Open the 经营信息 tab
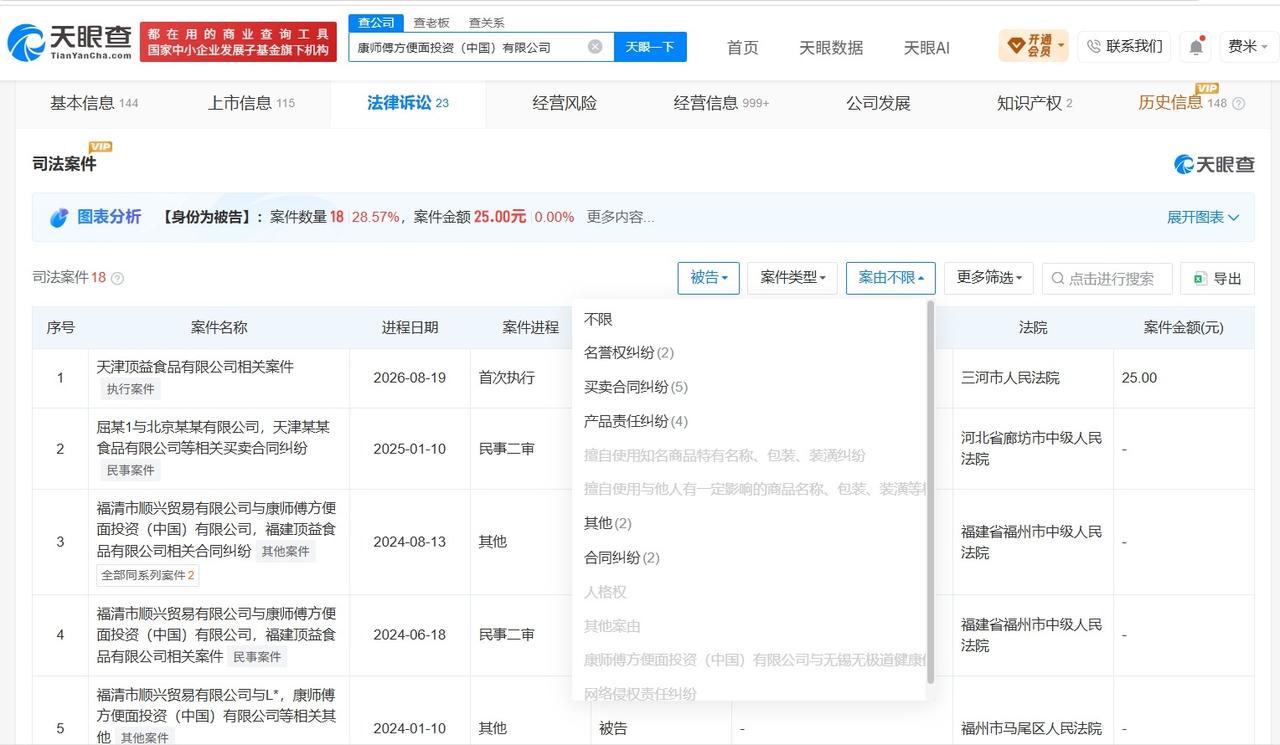The image size is (1280, 745). pyautogui.click(x=721, y=103)
